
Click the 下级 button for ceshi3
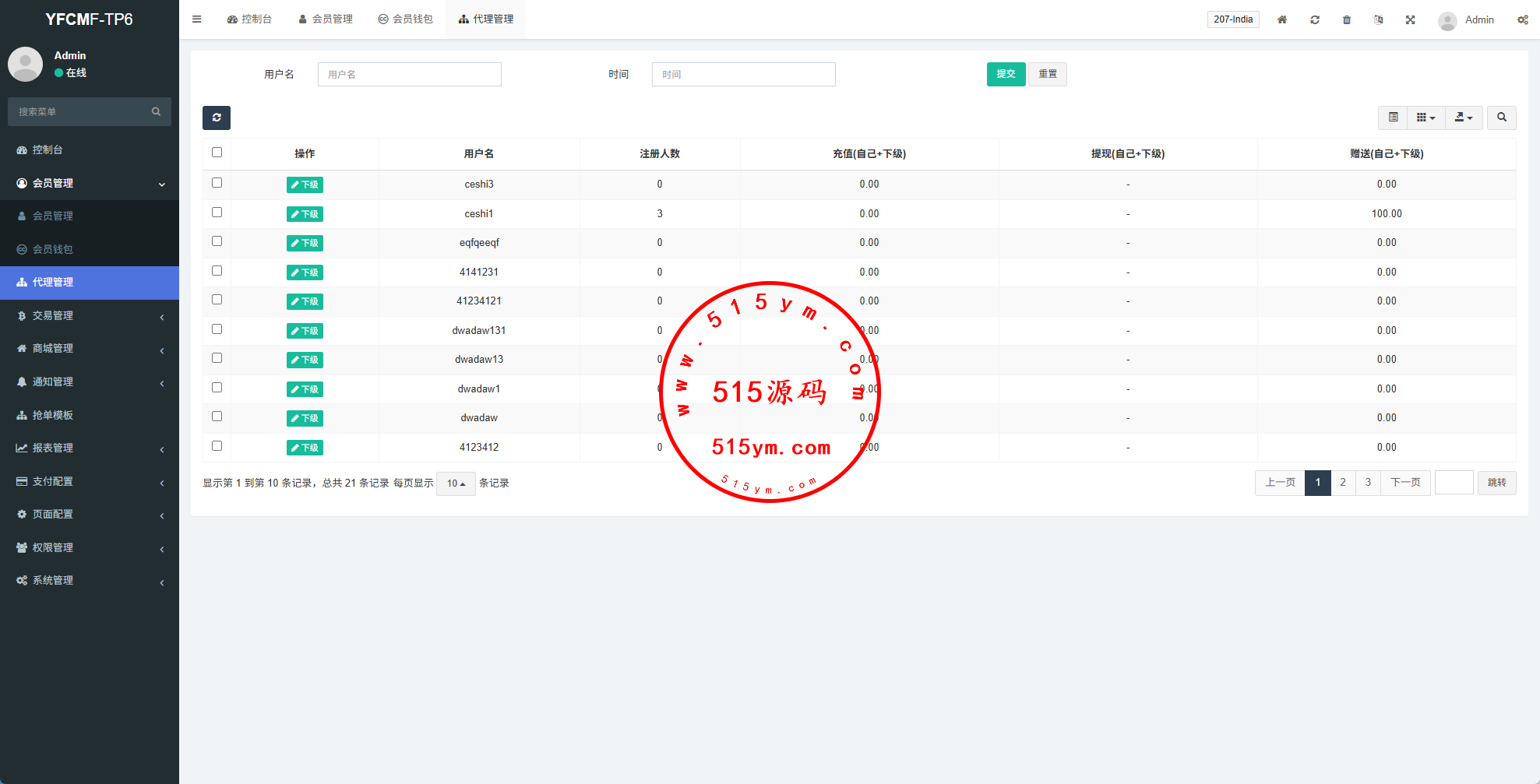[305, 185]
